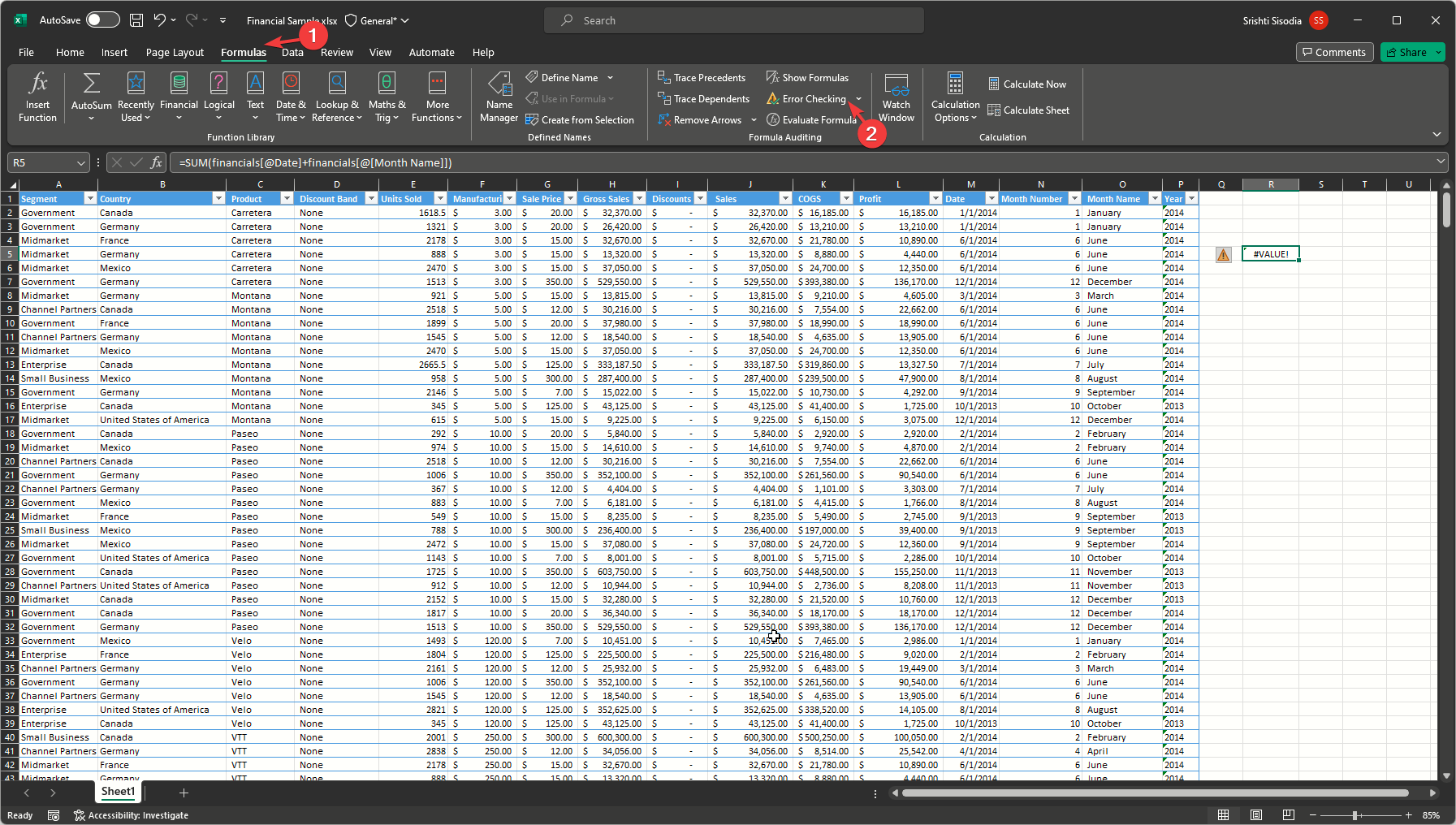
Task: Click the Calculate Now icon
Action: click(x=994, y=84)
